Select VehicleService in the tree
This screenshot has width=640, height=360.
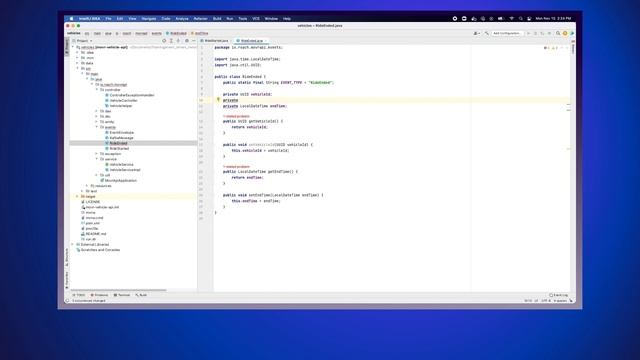(121, 164)
